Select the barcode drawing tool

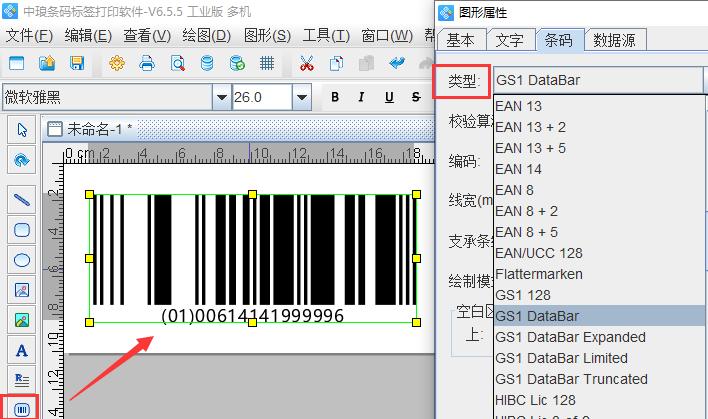click(x=22, y=410)
